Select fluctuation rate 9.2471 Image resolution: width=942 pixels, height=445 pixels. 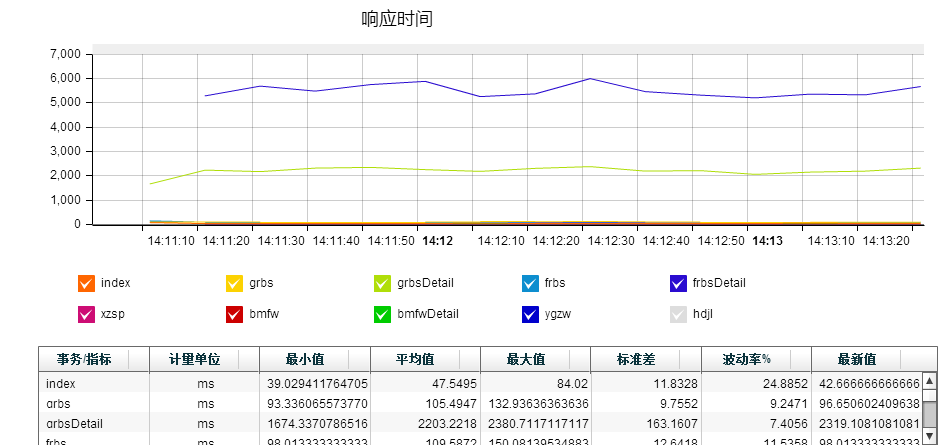click(x=787, y=404)
